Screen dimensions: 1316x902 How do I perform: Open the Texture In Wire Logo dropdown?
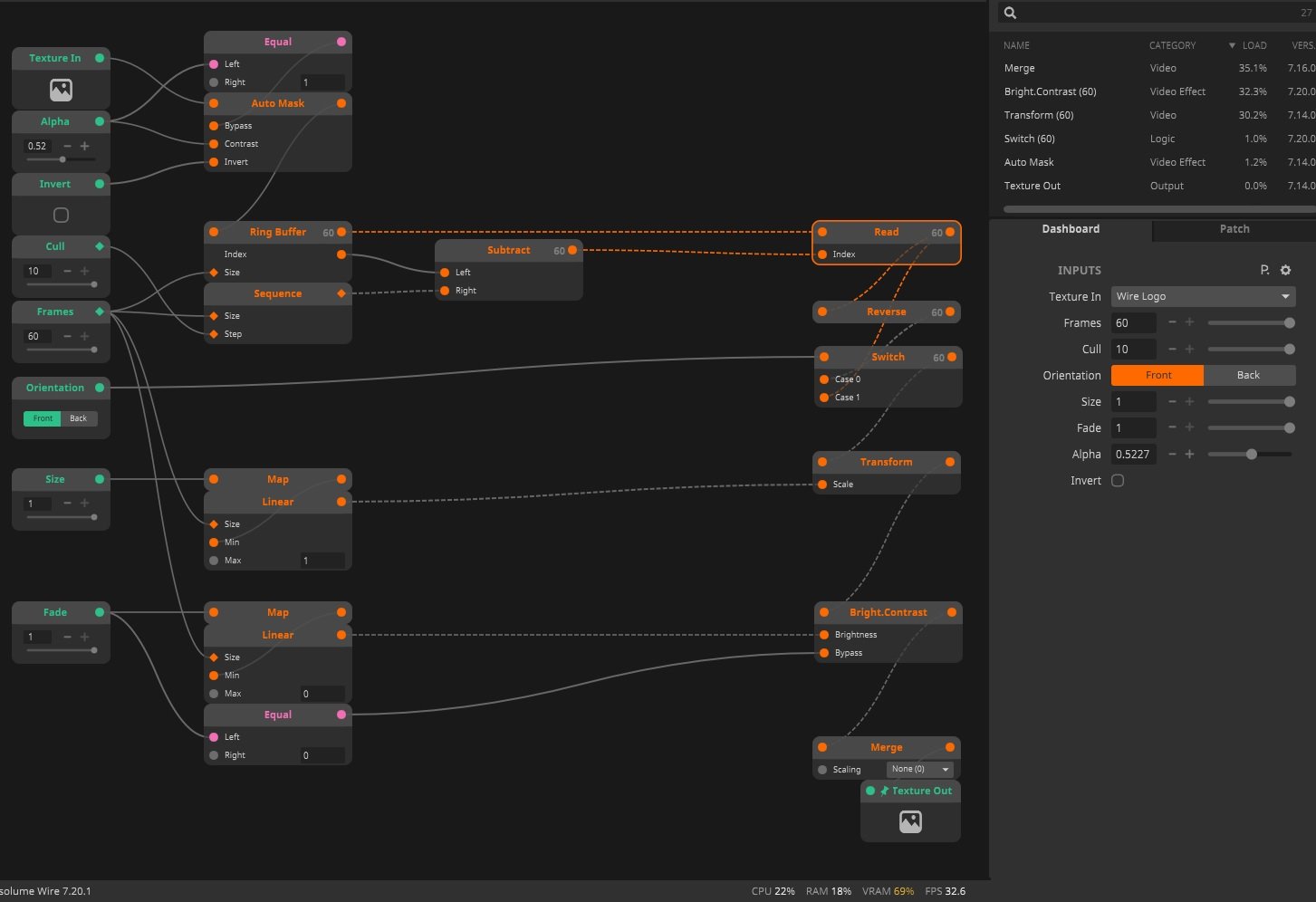[1203, 296]
